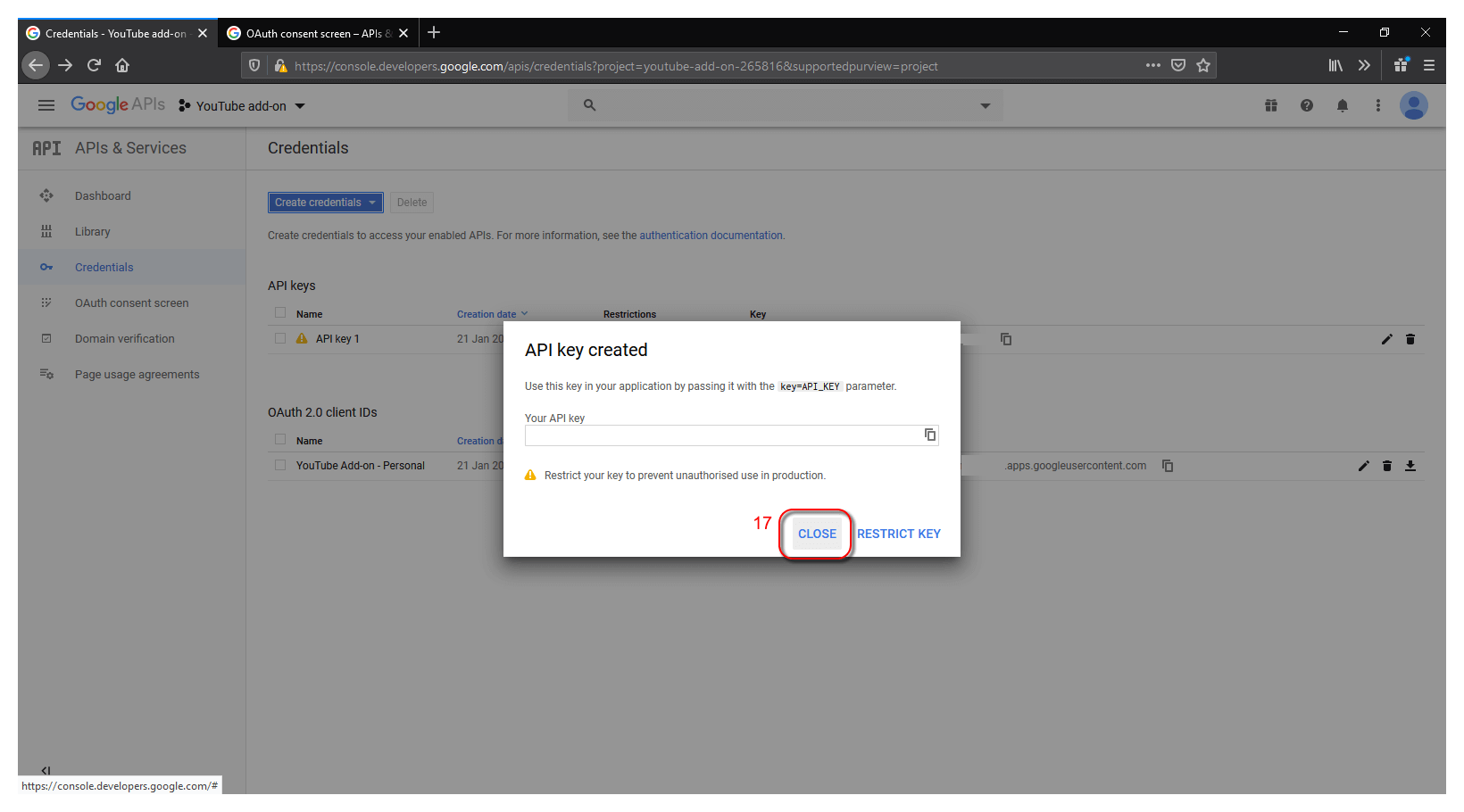Delete API key 1 using its trash icon
The width and height of the screenshot is (1464, 812).
[1410, 339]
